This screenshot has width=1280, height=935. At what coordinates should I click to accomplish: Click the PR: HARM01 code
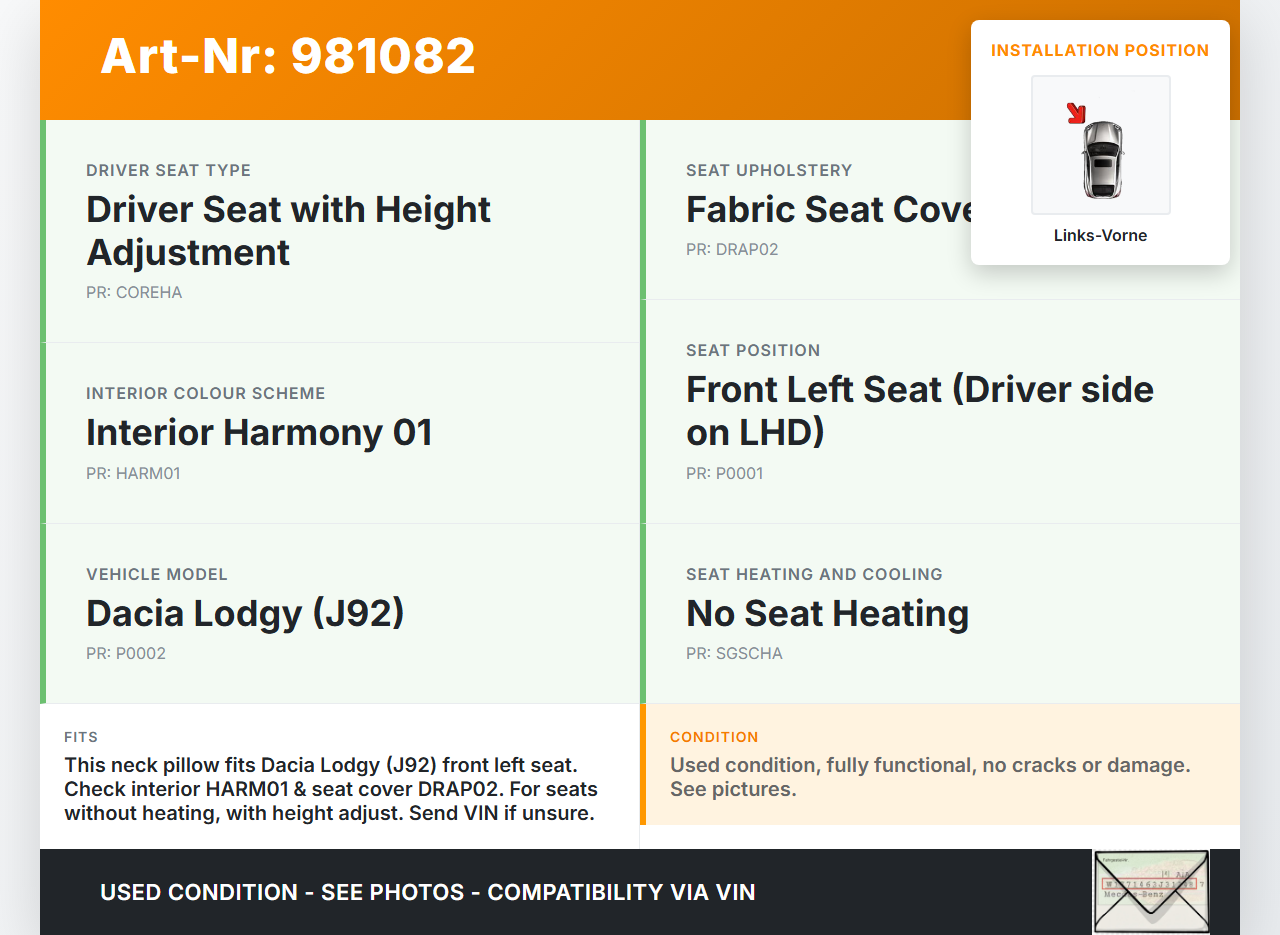tap(133, 473)
